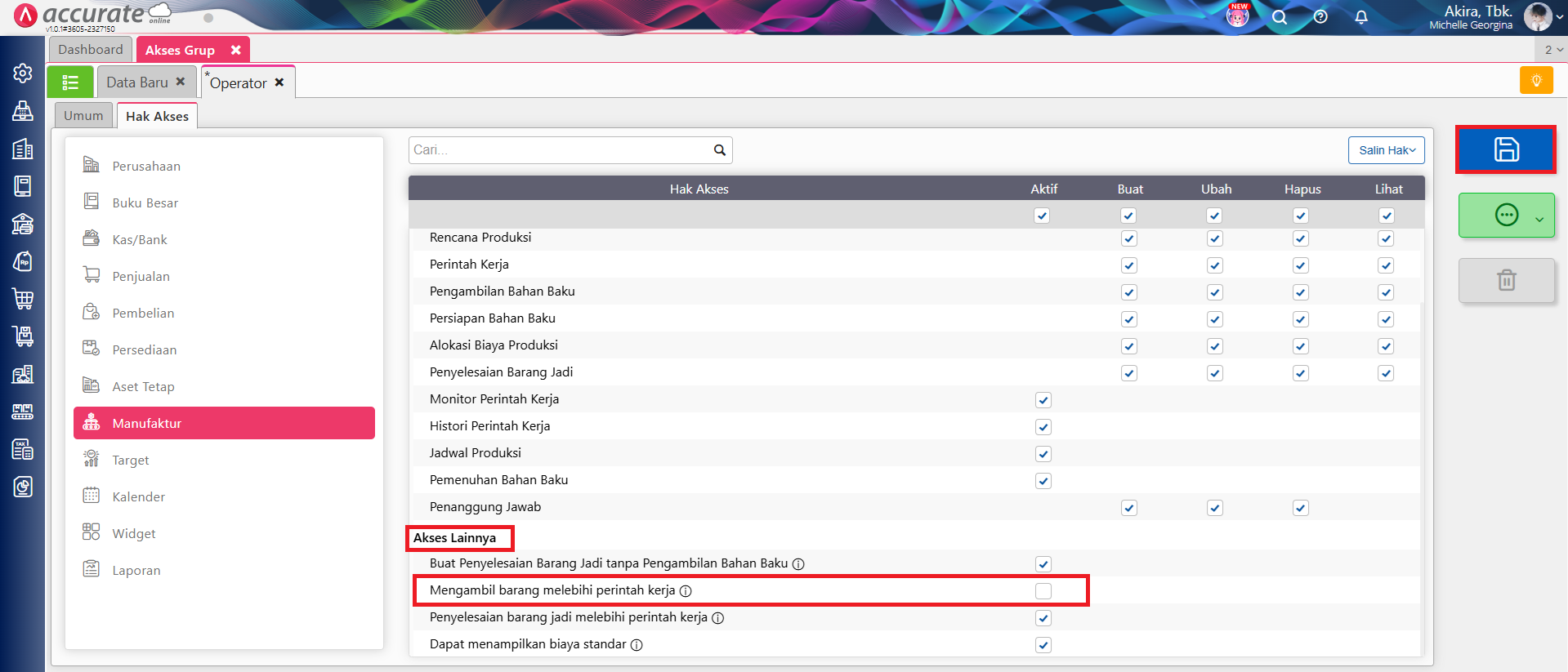Open the Salin Hak dropdown
The image size is (1568, 672).
click(x=1386, y=150)
